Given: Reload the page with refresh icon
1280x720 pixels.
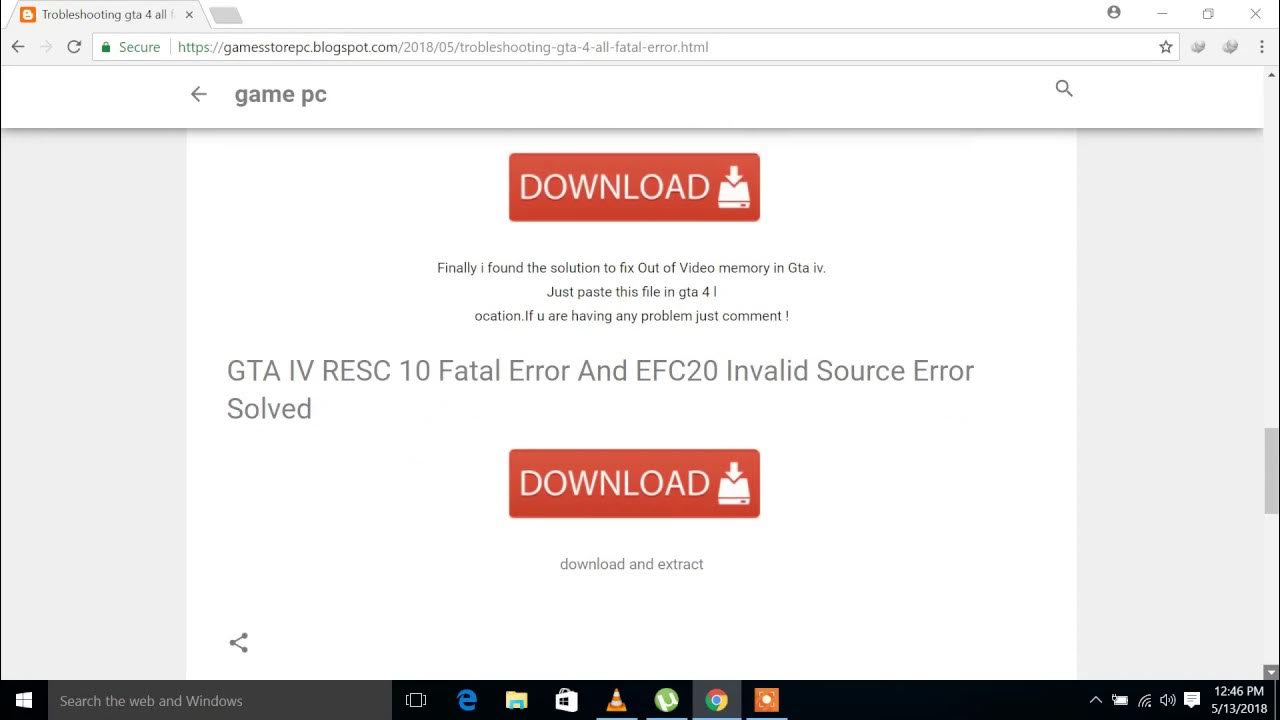Looking at the screenshot, I should pyautogui.click(x=74, y=47).
